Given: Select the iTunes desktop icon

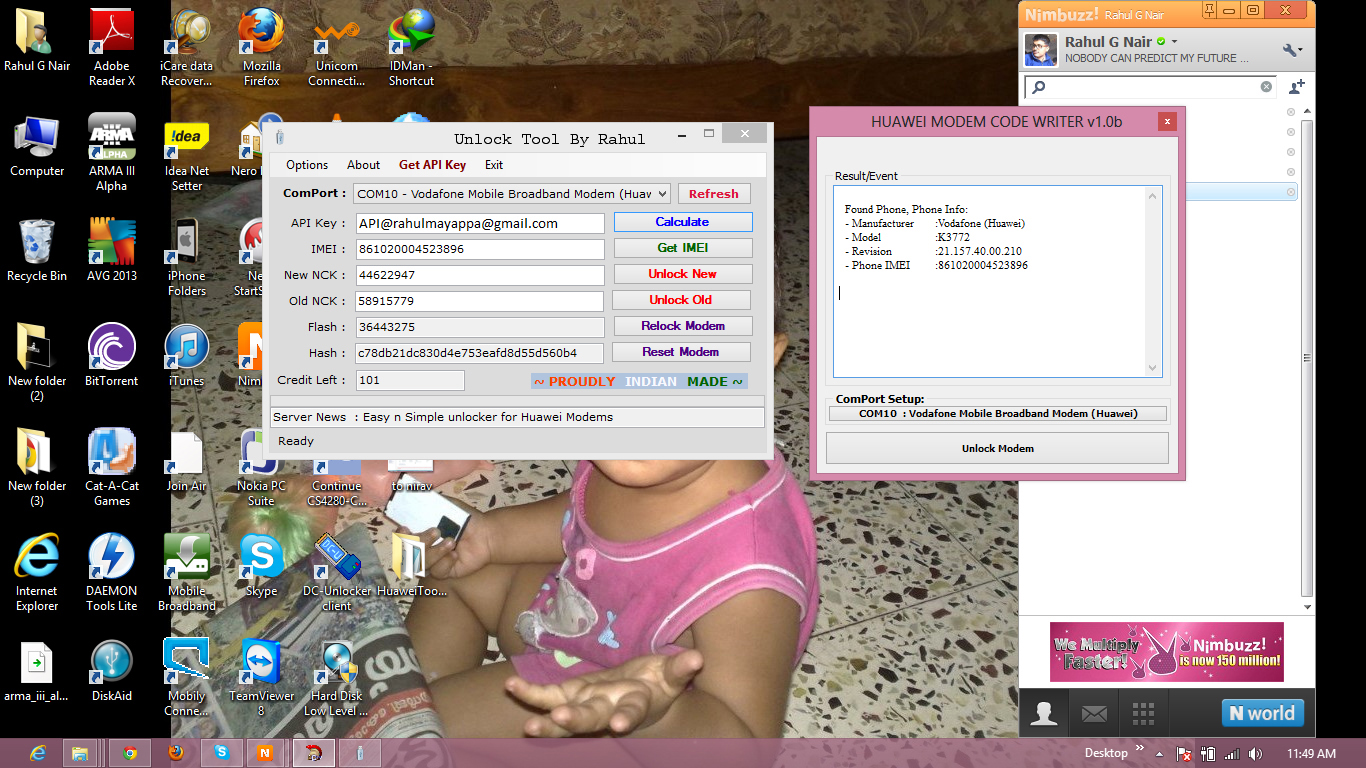Looking at the screenshot, I should 187,355.
